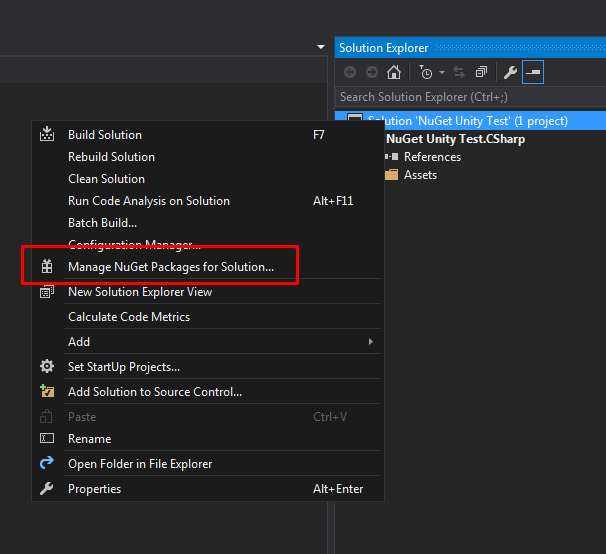Choose Open Folder in File Explorer
Viewport: 606px width, 554px height.
coord(208,464)
